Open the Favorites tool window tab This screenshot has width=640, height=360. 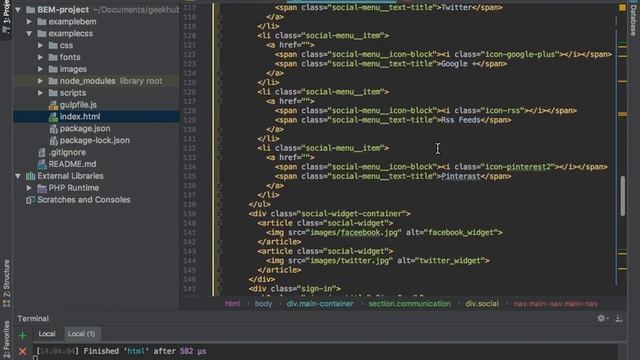tap(6, 340)
